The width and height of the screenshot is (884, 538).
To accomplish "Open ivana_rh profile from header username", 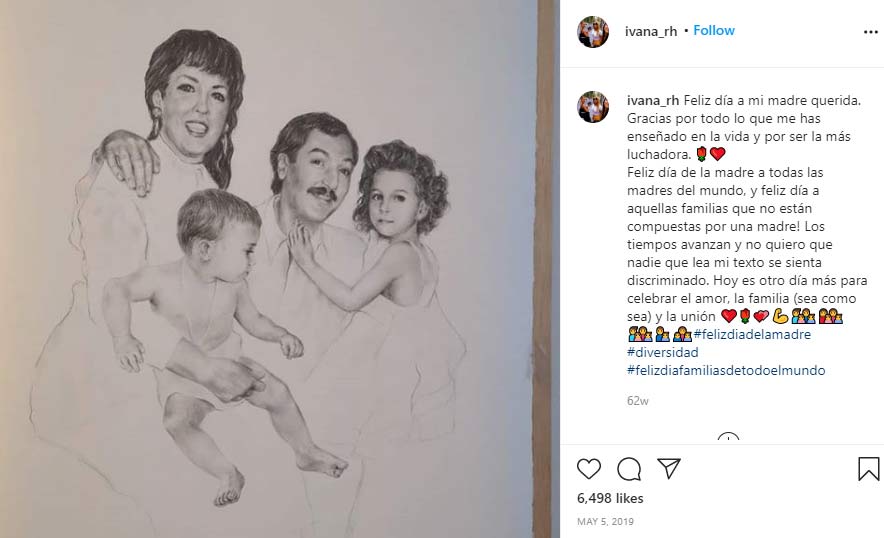I will point(652,31).
